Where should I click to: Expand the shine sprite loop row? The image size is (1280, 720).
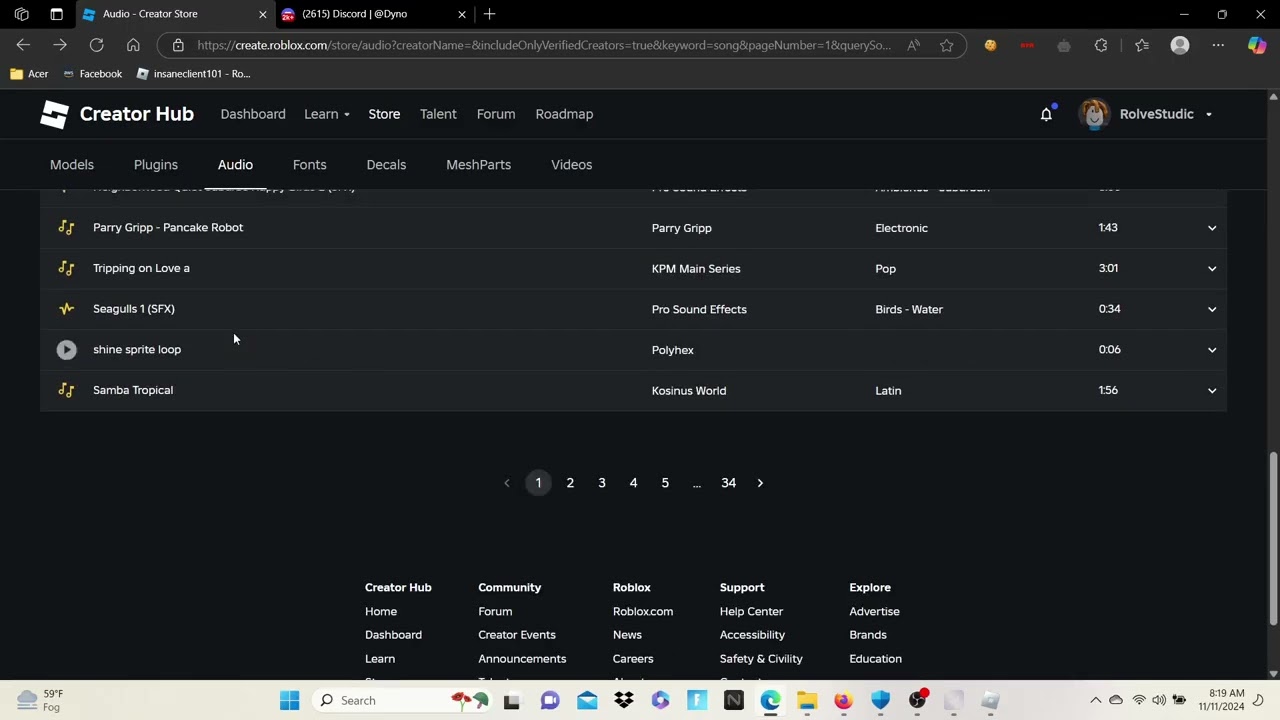tap(1211, 350)
